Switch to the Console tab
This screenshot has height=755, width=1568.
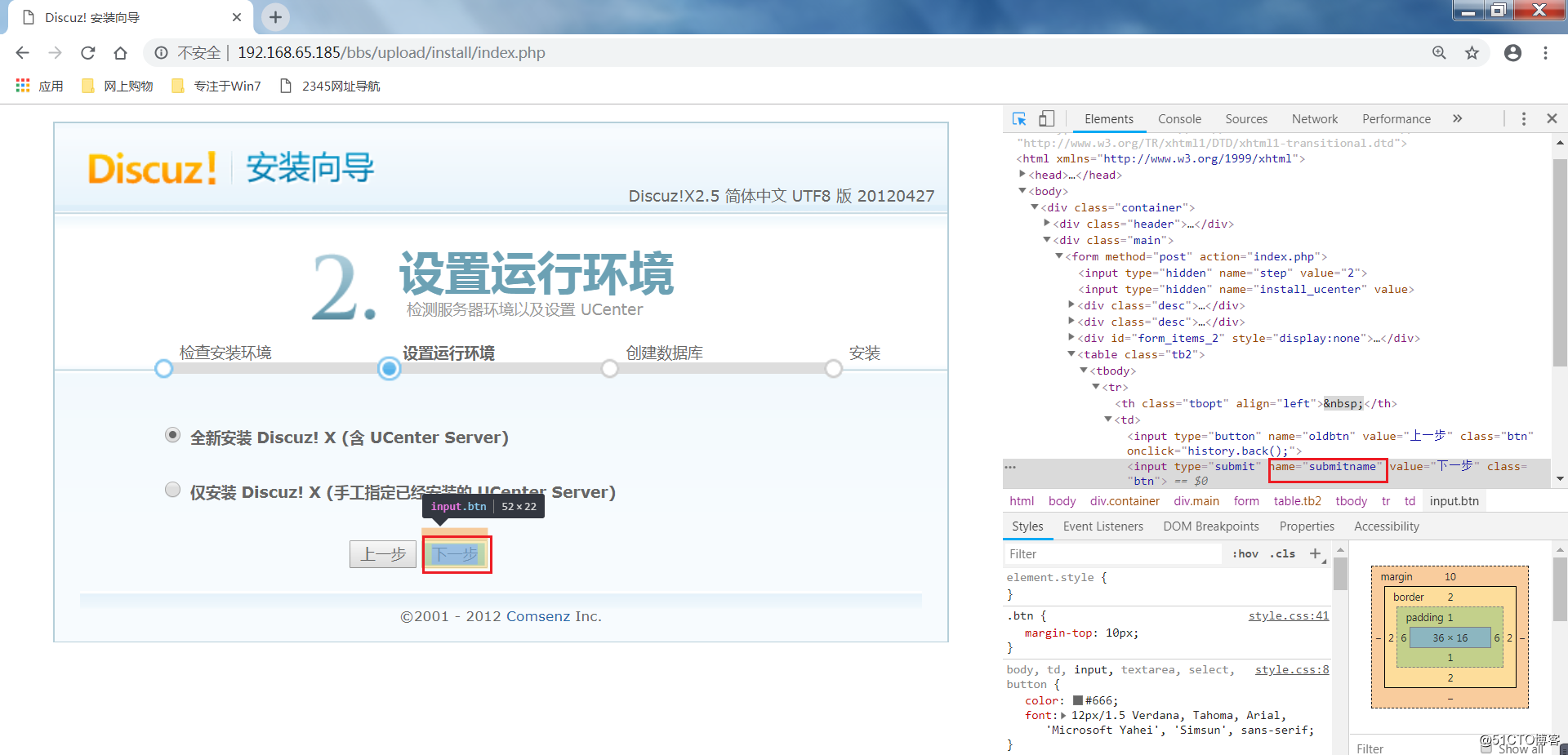[x=1179, y=119]
